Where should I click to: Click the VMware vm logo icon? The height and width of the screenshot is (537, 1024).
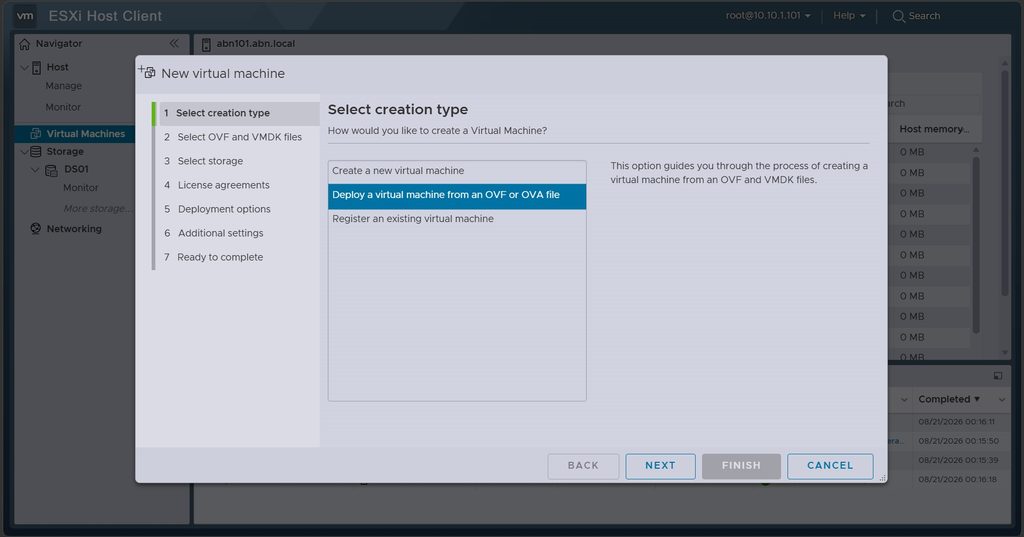tap(25, 16)
